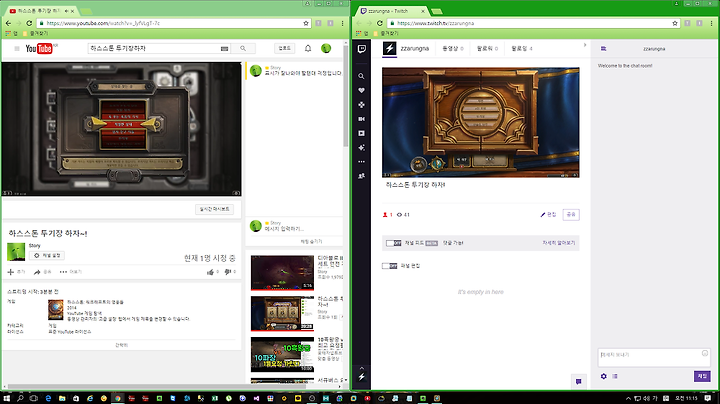Open the Windows Start button
The height and width of the screenshot is (404, 720).
pyautogui.click(x=7, y=398)
